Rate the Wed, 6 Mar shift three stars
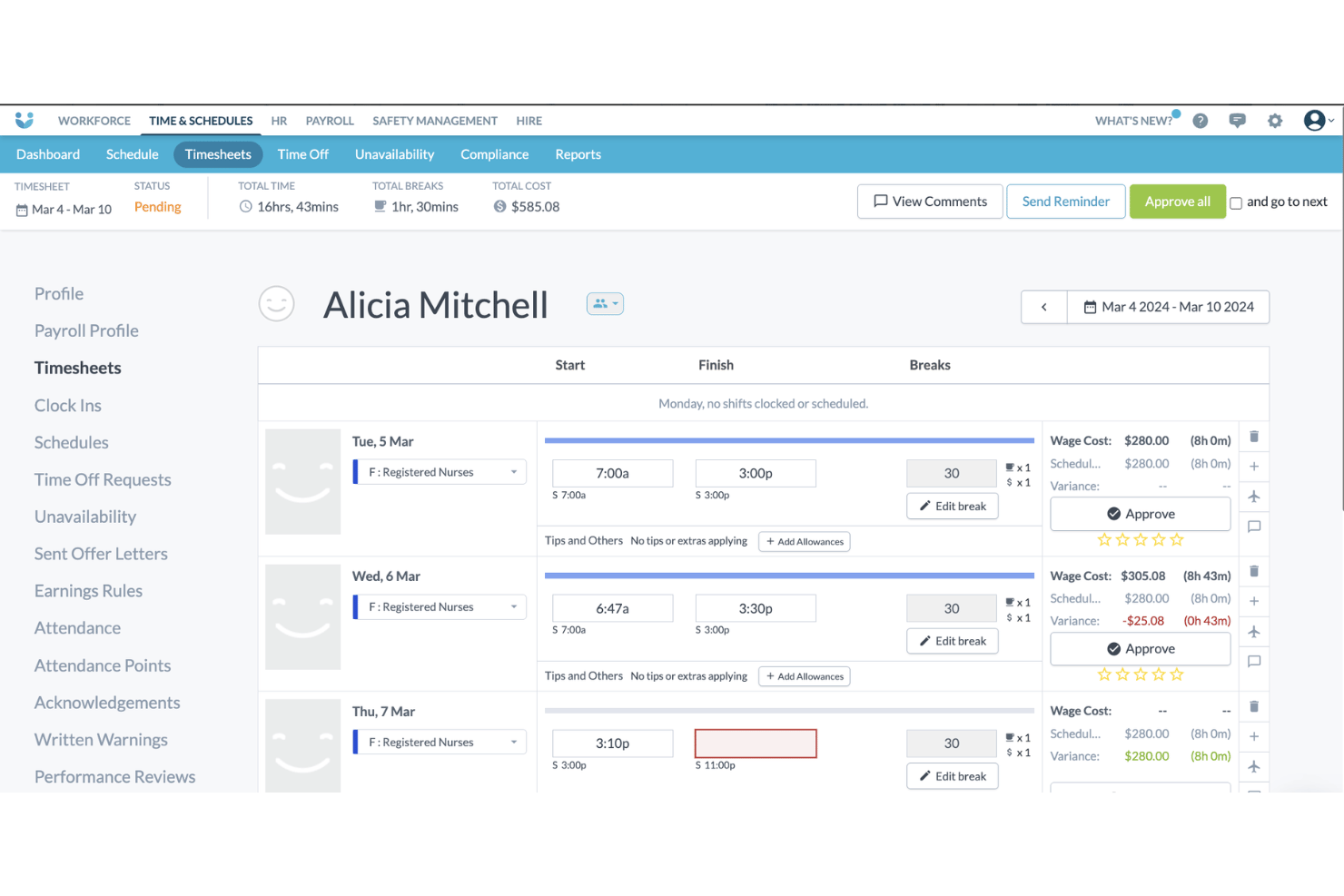The height and width of the screenshot is (896, 1344). point(1141,674)
